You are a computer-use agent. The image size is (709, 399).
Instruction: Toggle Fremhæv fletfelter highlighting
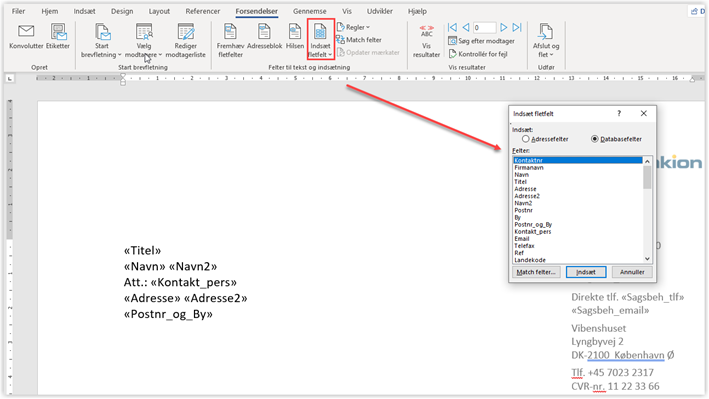coord(230,41)
